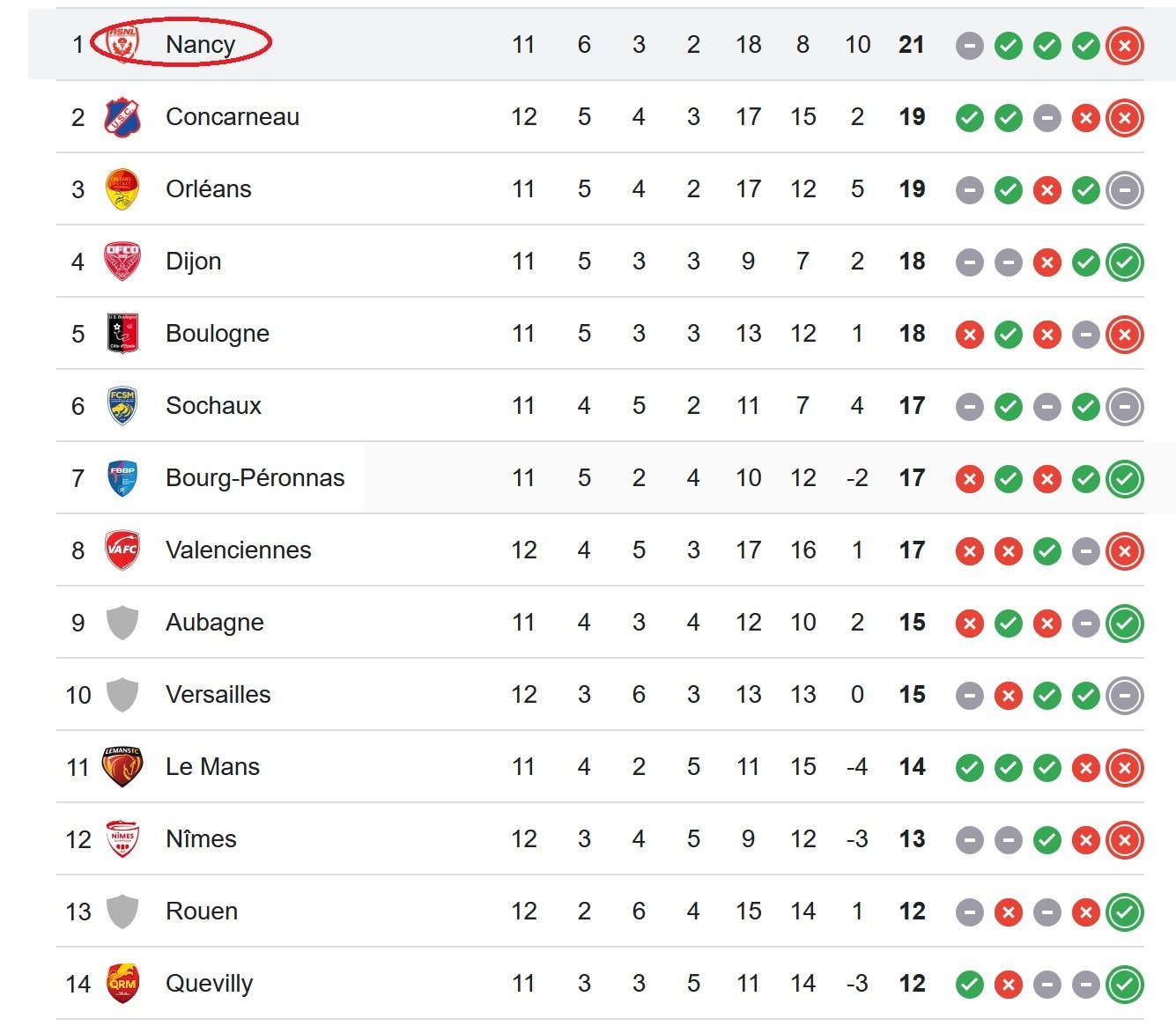The width and height of the screenshot is (1176, 1026).
Task: Click the Rouen team name
Action: tap(202, 911)
